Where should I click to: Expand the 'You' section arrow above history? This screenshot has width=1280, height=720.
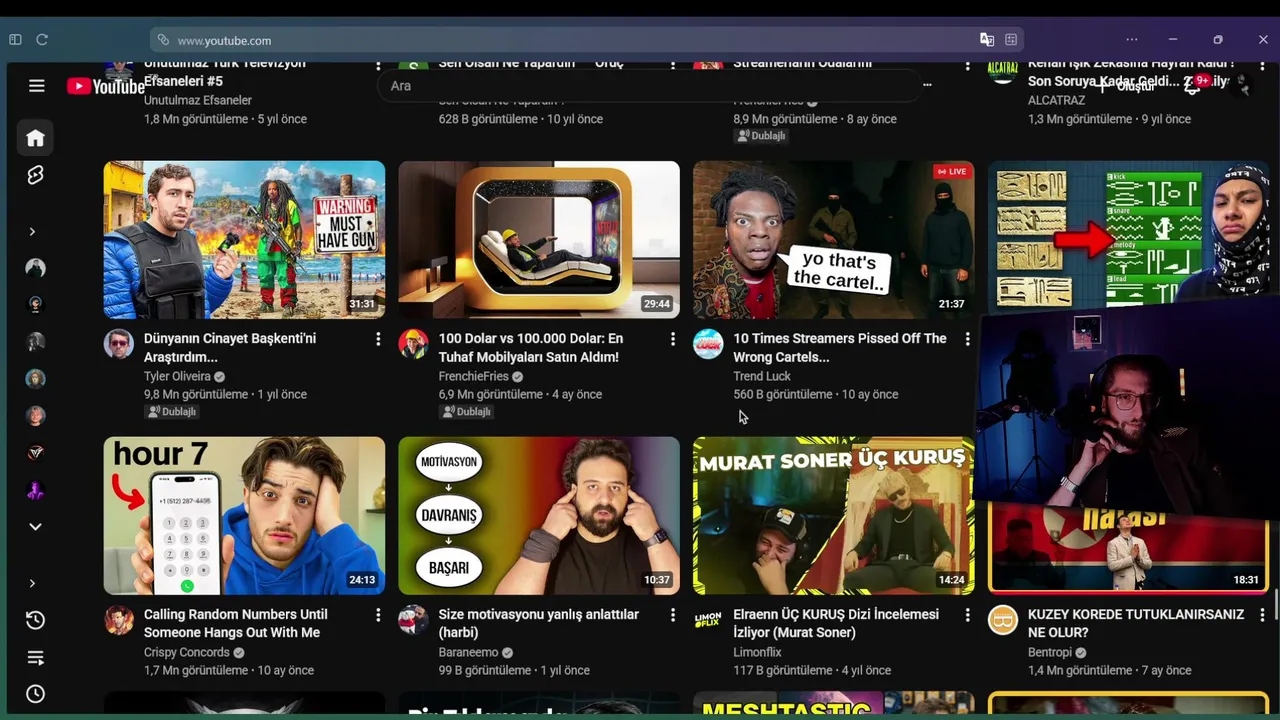coord(32,583)
